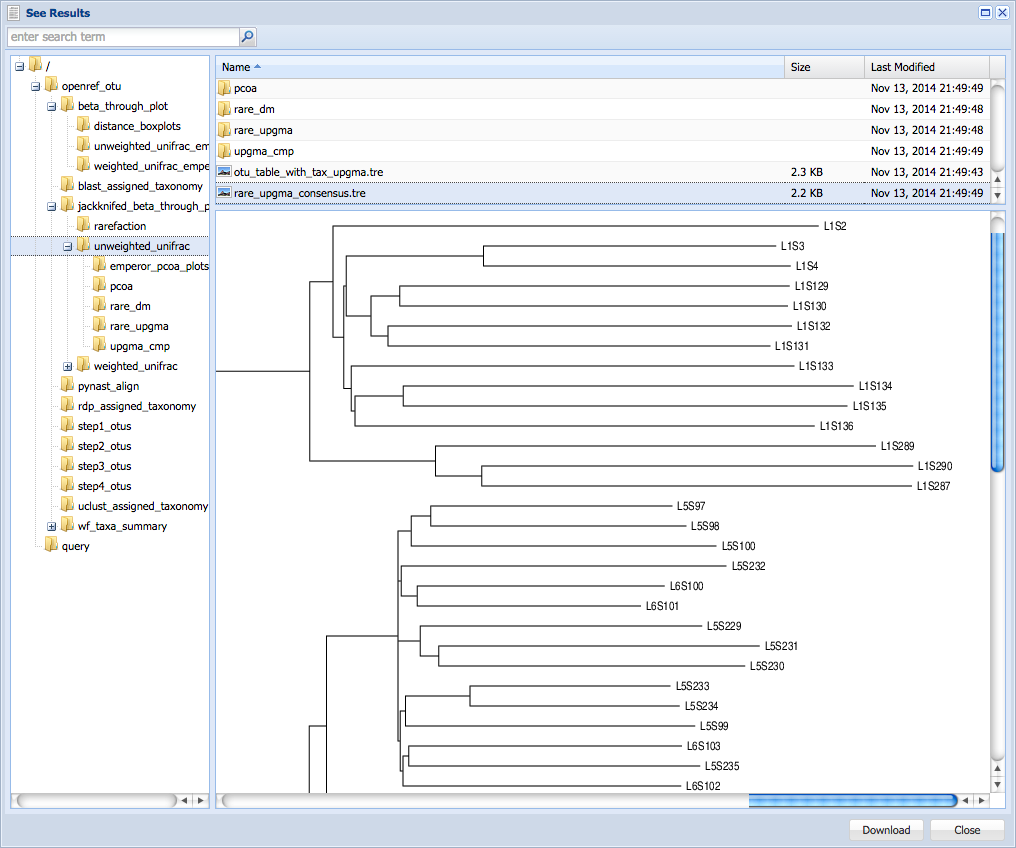Click the Download button
The height and width of the screenshot is (848, 1016).
point(886,830)
